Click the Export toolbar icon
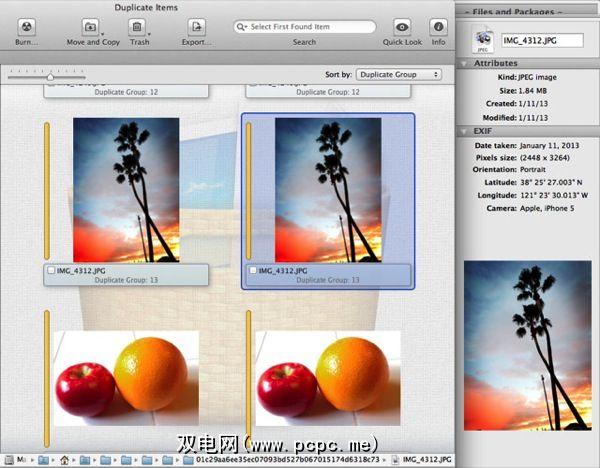The width and height of the screenshot is (600, 468). (197, 27)
